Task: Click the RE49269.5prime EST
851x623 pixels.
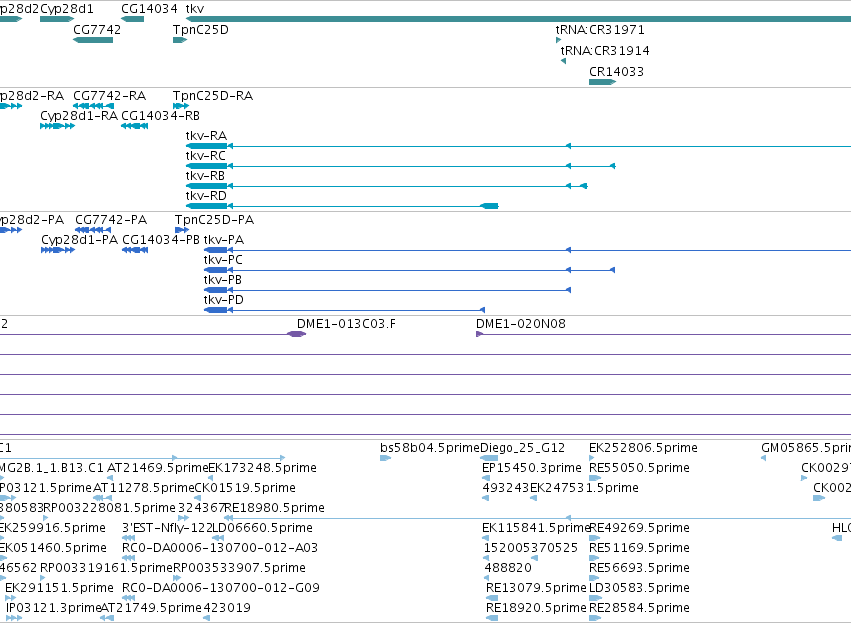Action: (595, 538)
